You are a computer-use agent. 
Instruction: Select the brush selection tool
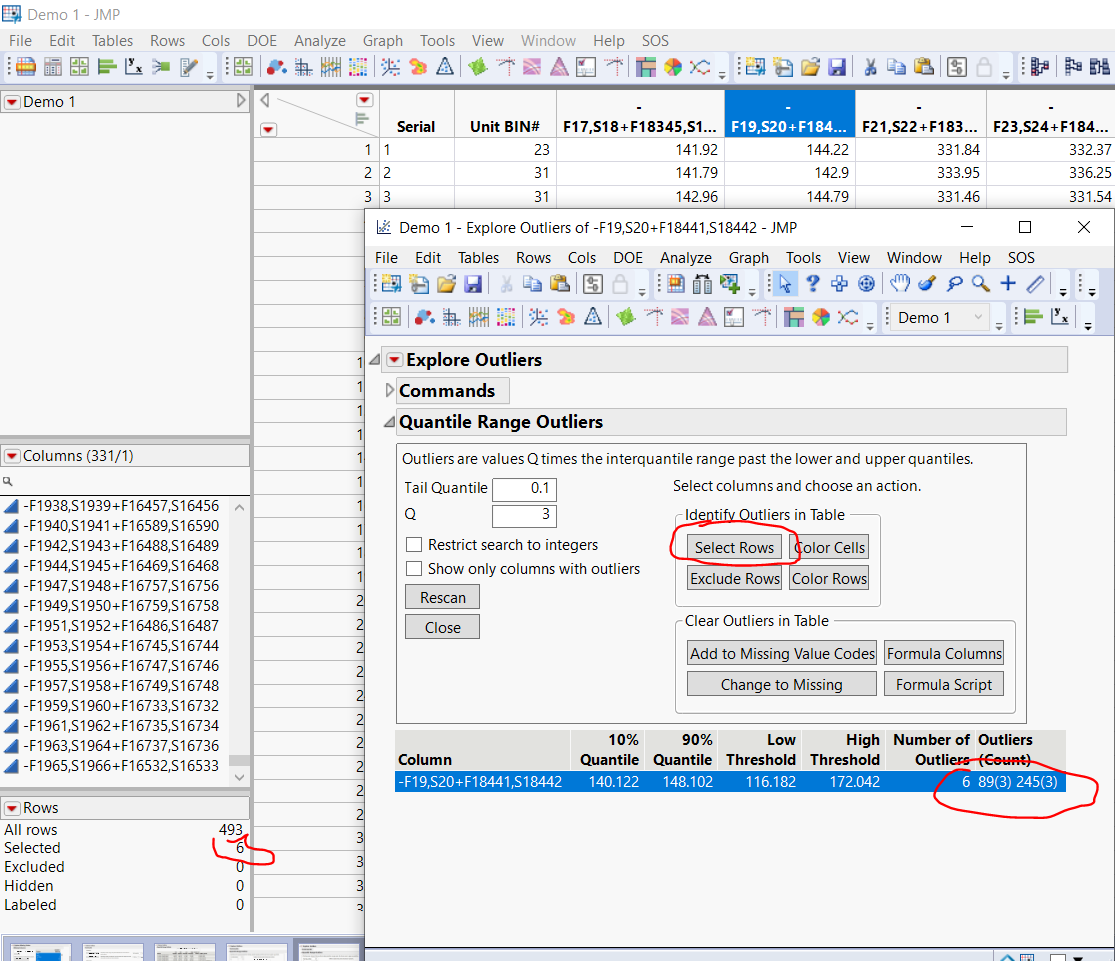click(x=925, y=283)
